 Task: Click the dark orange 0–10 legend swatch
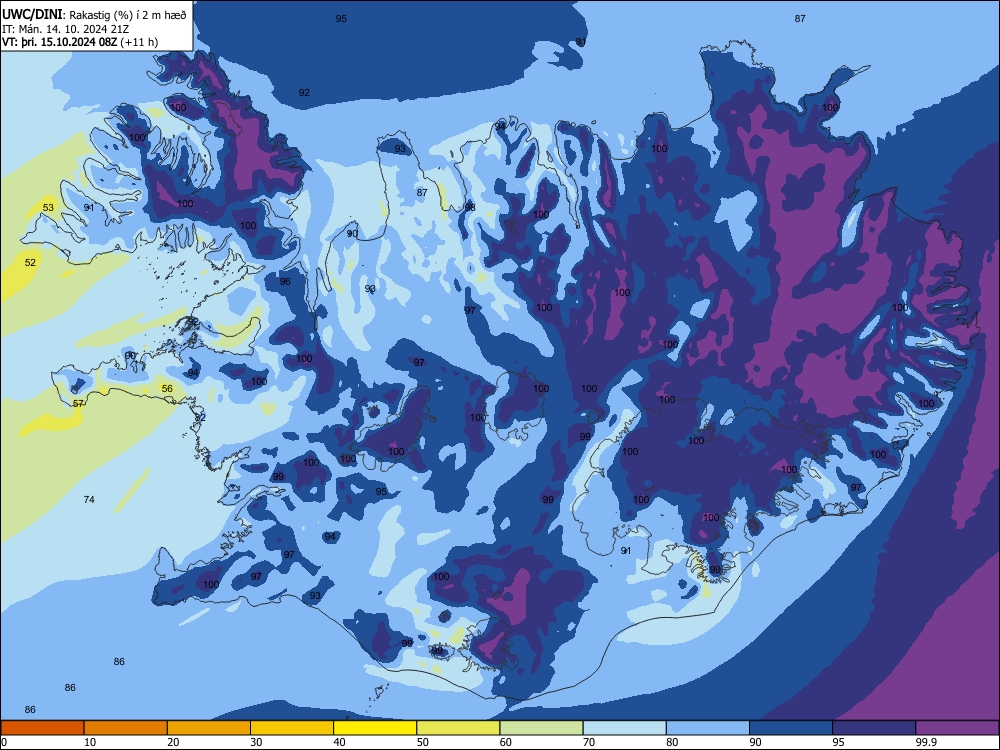pyautogui.click(x=42, y=728)
